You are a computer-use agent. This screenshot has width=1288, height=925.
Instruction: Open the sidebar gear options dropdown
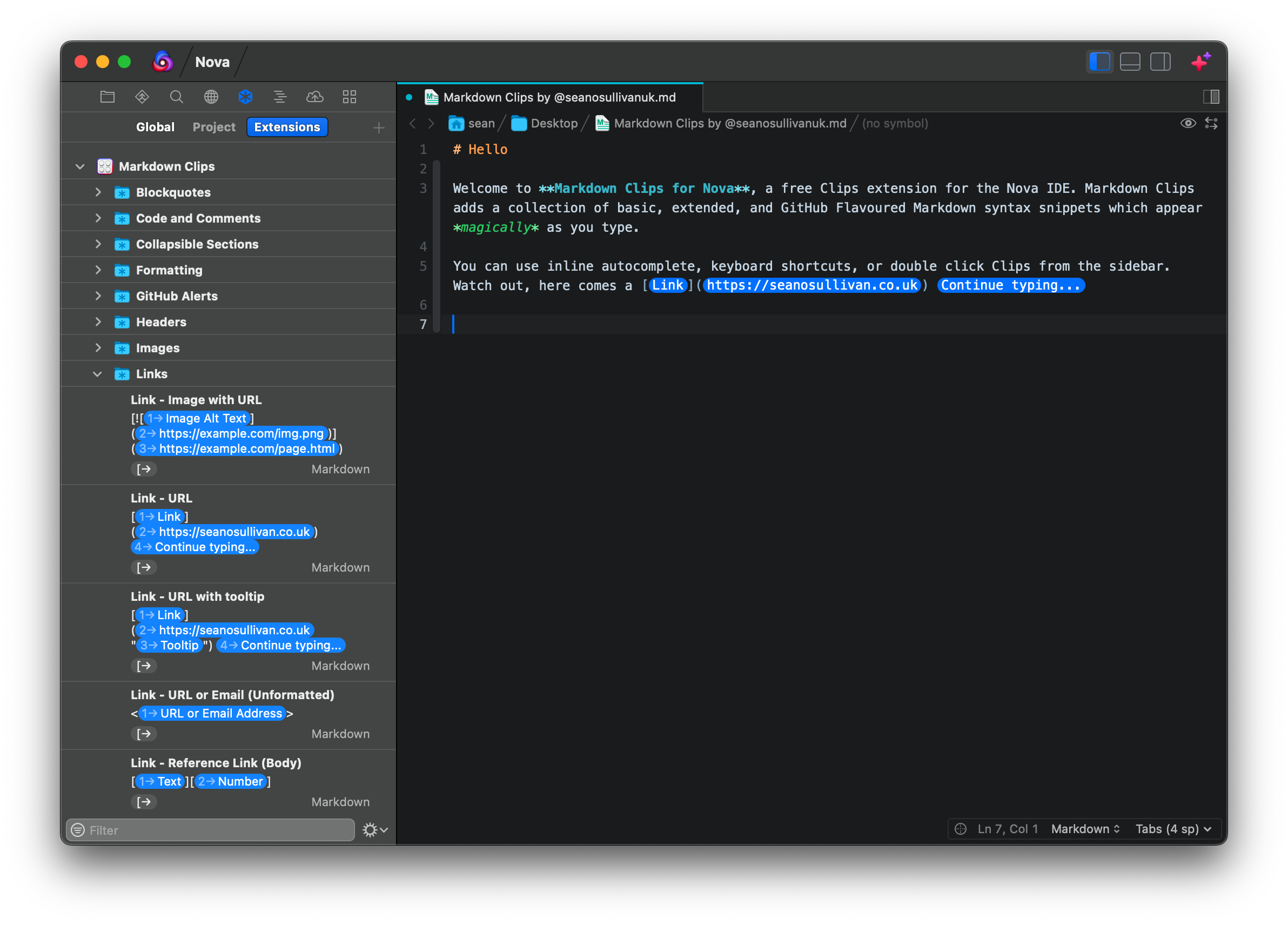pyautogui.click(x=375, y=830)
